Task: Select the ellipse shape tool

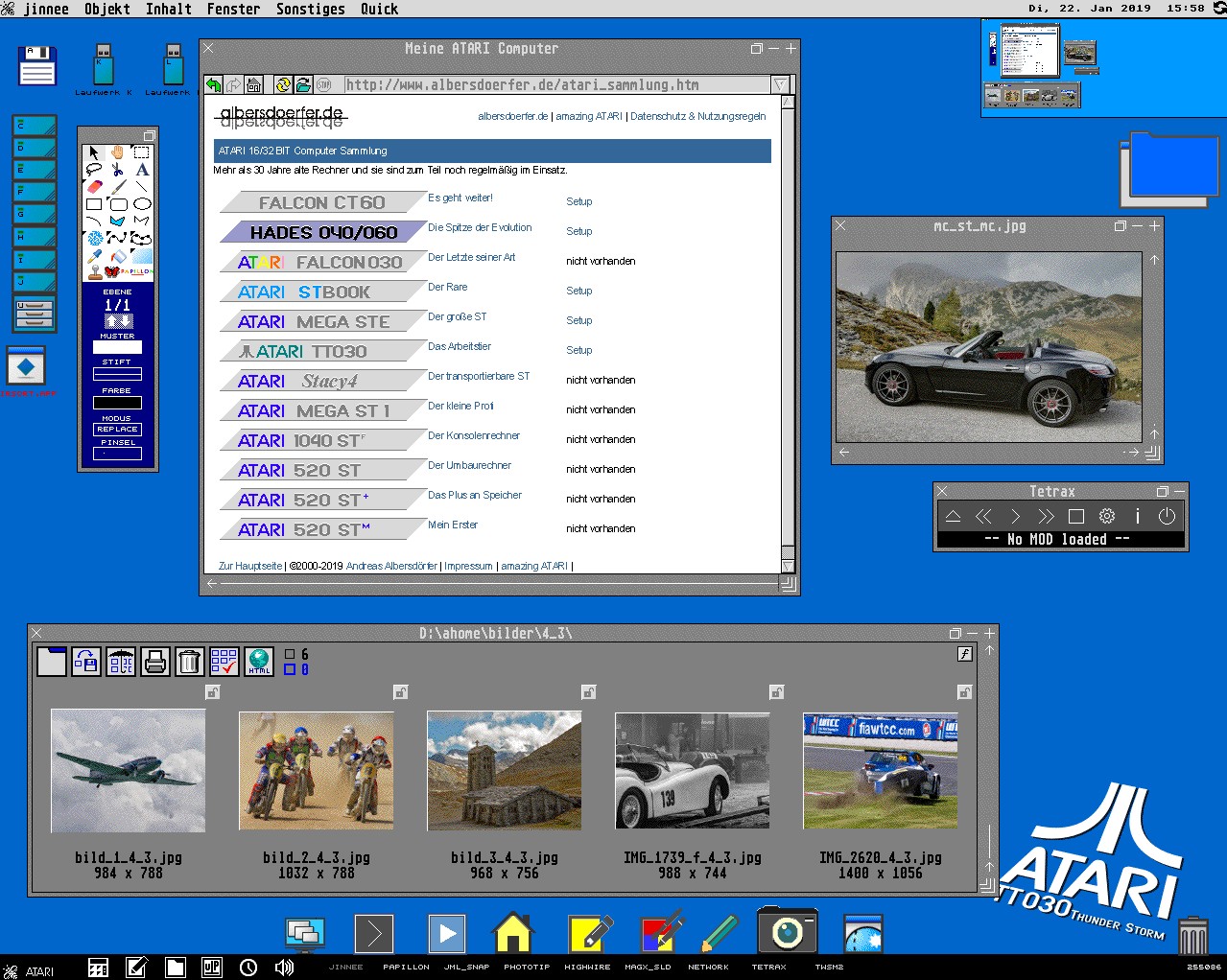Action: [141, 204]
